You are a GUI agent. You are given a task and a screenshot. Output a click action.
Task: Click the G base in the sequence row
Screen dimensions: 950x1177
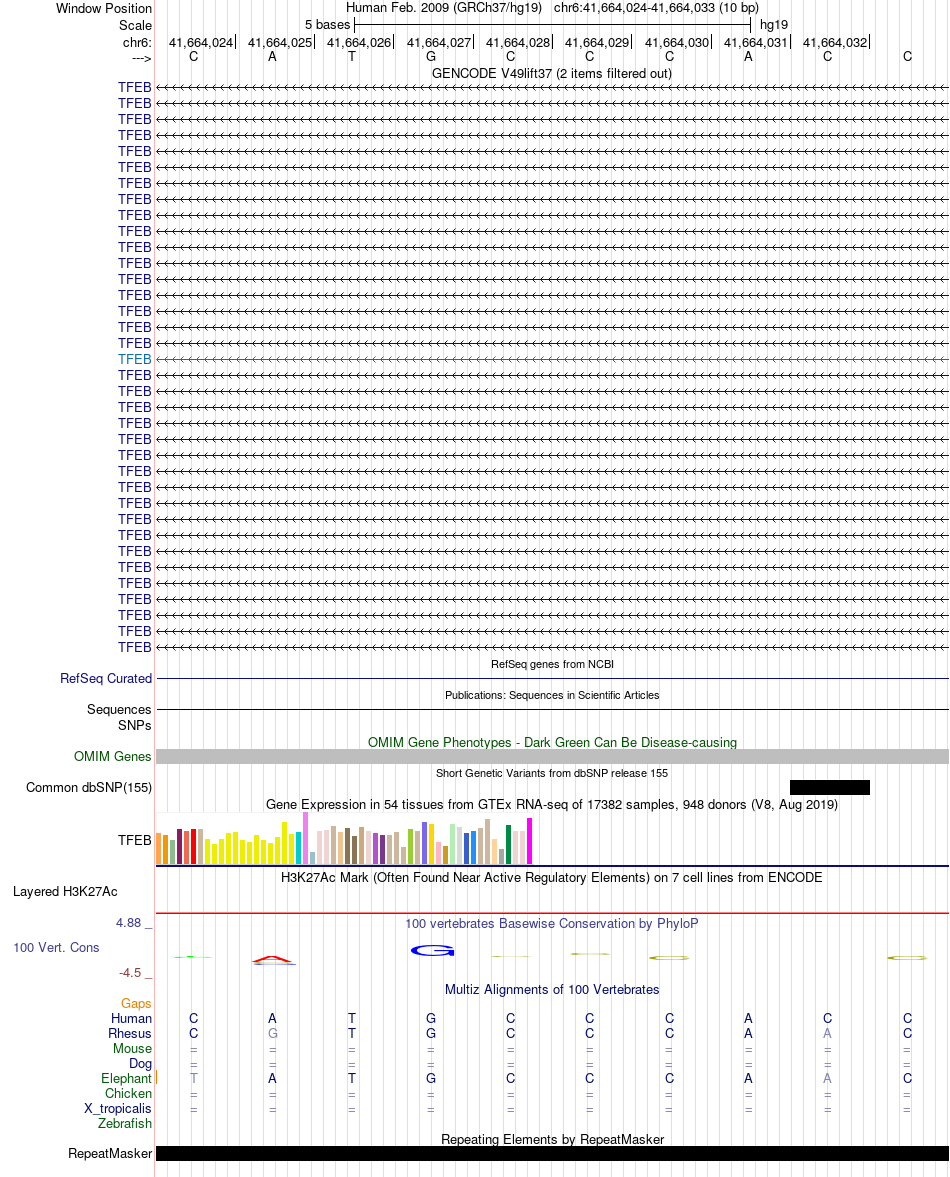(x=431, y=56)
